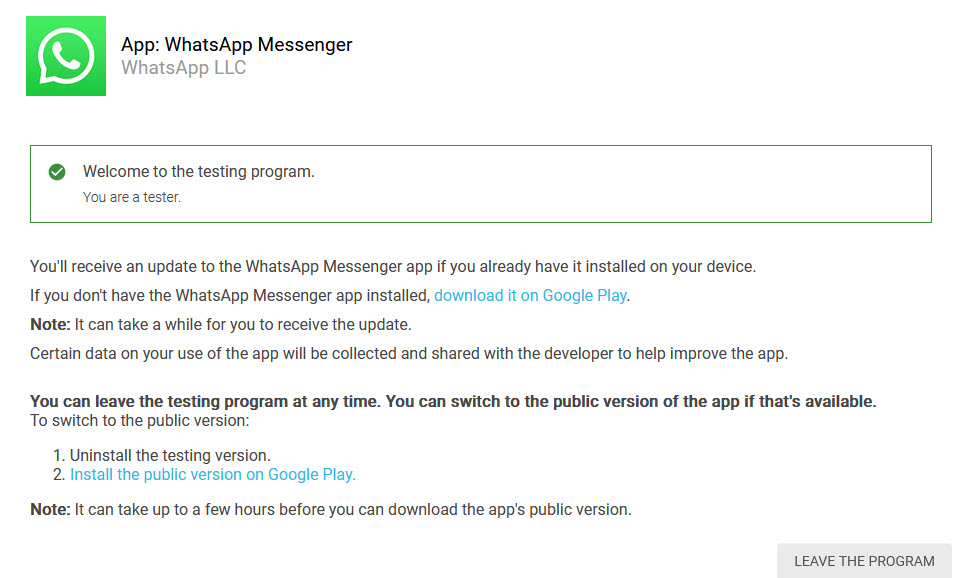Open the 'download it on Google Play' link
The height and width of the screenshot is (578, 968).
coord(530,296)
